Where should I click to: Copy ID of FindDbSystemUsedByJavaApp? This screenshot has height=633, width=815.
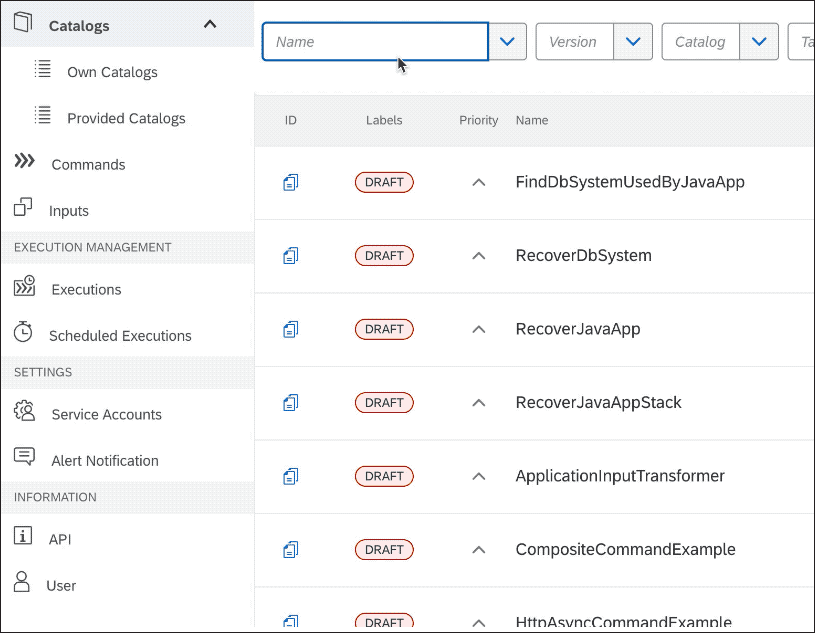pyautogui.click(x=291, y=182)
